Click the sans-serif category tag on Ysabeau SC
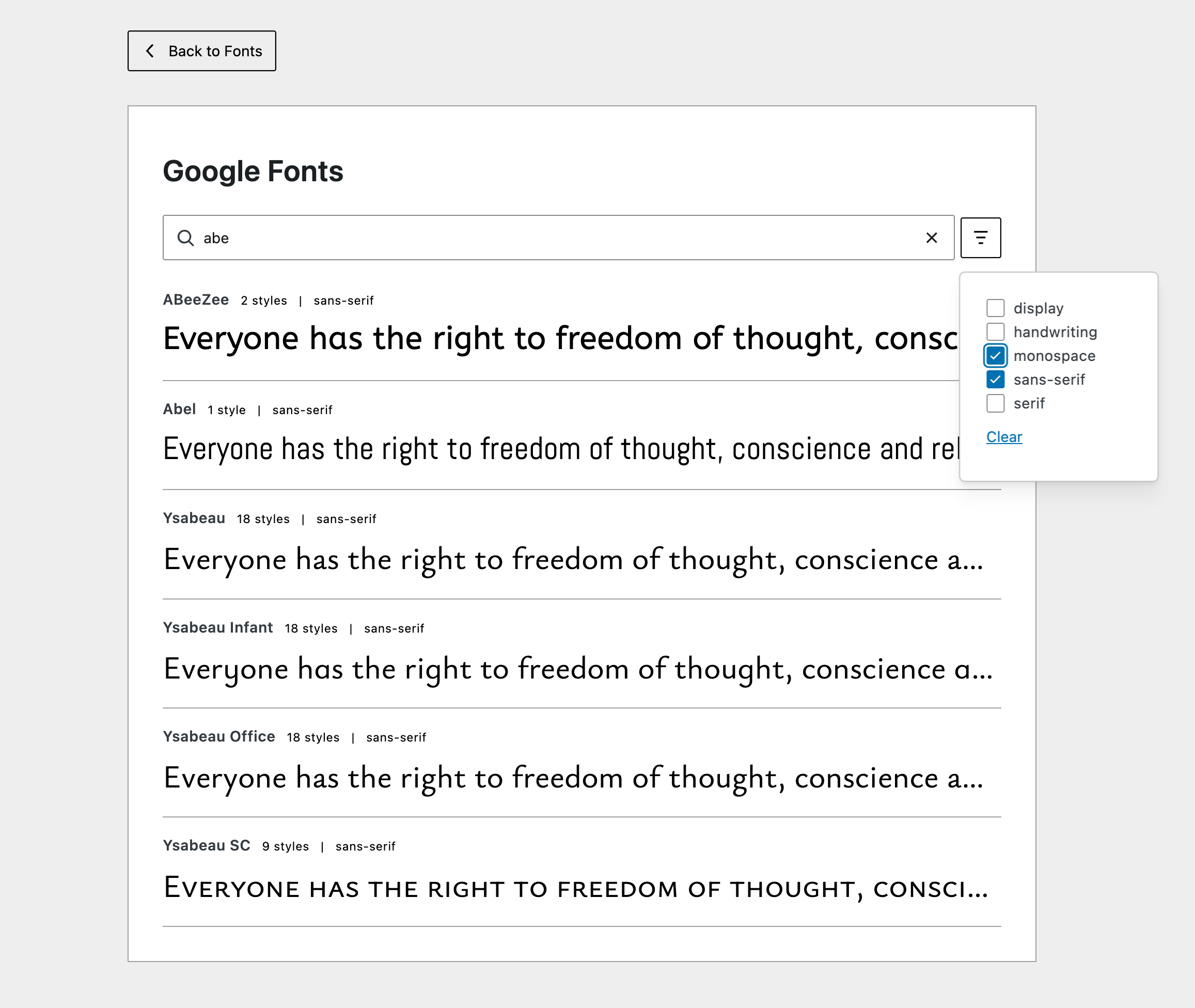The width and height of the screenshot is (1195, 1008). pos(365,846)
